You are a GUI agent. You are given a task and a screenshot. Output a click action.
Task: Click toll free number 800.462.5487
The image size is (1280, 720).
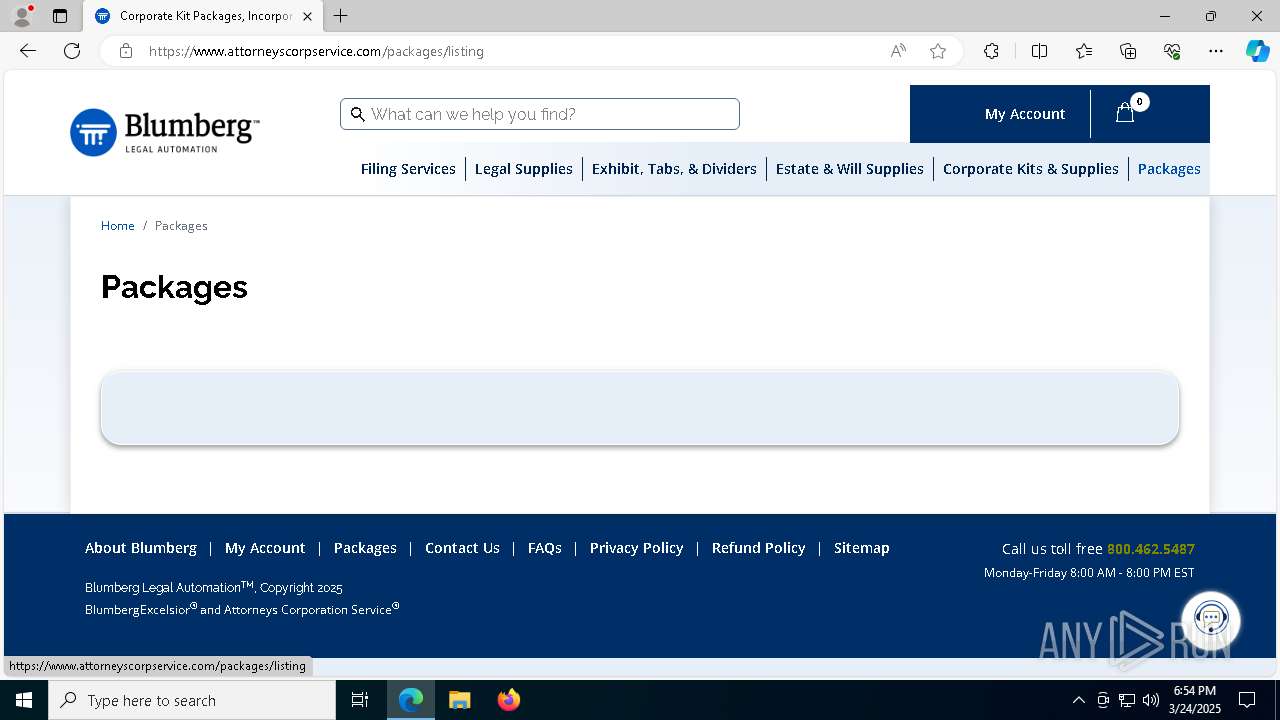point(1151,549)
